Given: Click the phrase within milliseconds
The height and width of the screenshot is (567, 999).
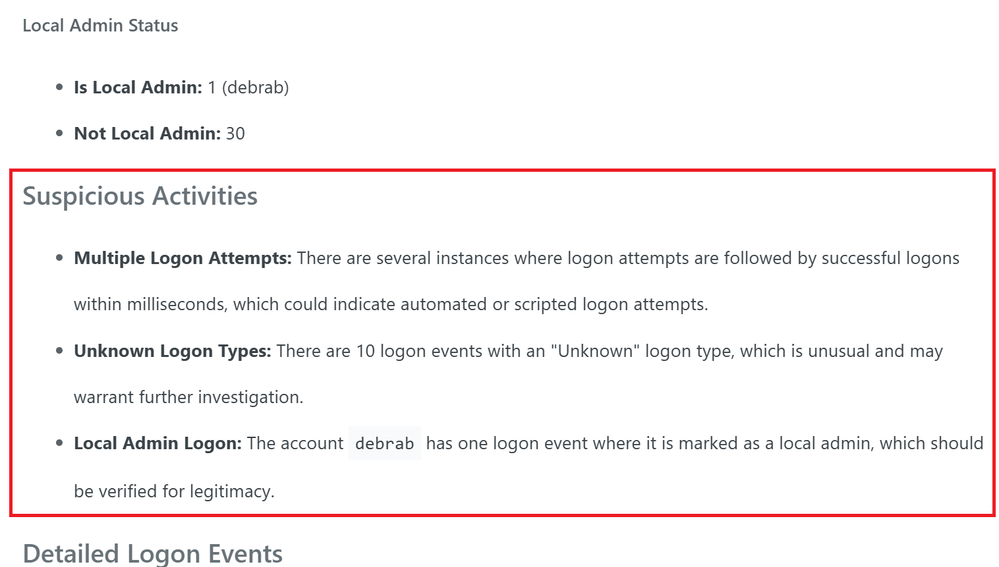Looking at the screenshot, I should pyautogui.click(x=150, y=305).
